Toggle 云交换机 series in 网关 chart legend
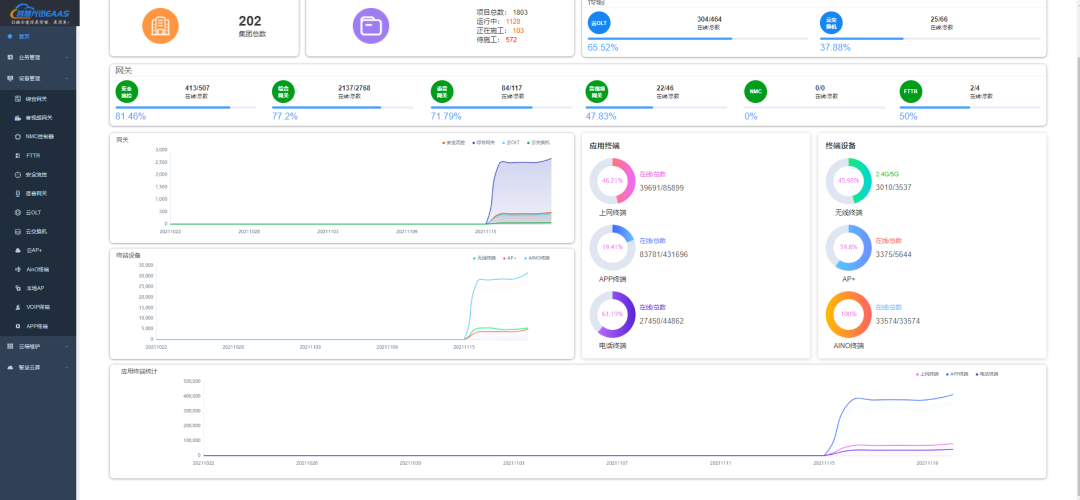 [x=538, y=143]
